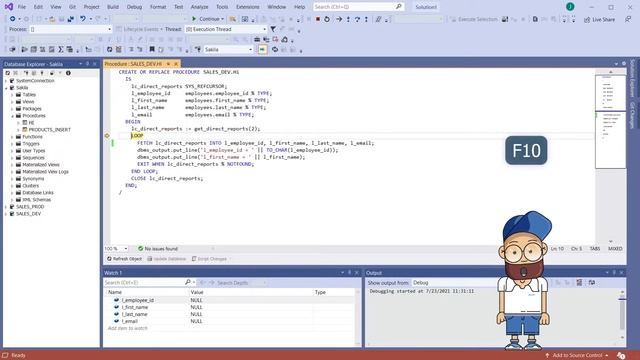The width and height of the screenshot is (640, 360).
Task: Open the Sakila connection dropdown in toolbar
Action: pyautogui.click(x=250, y=49)
